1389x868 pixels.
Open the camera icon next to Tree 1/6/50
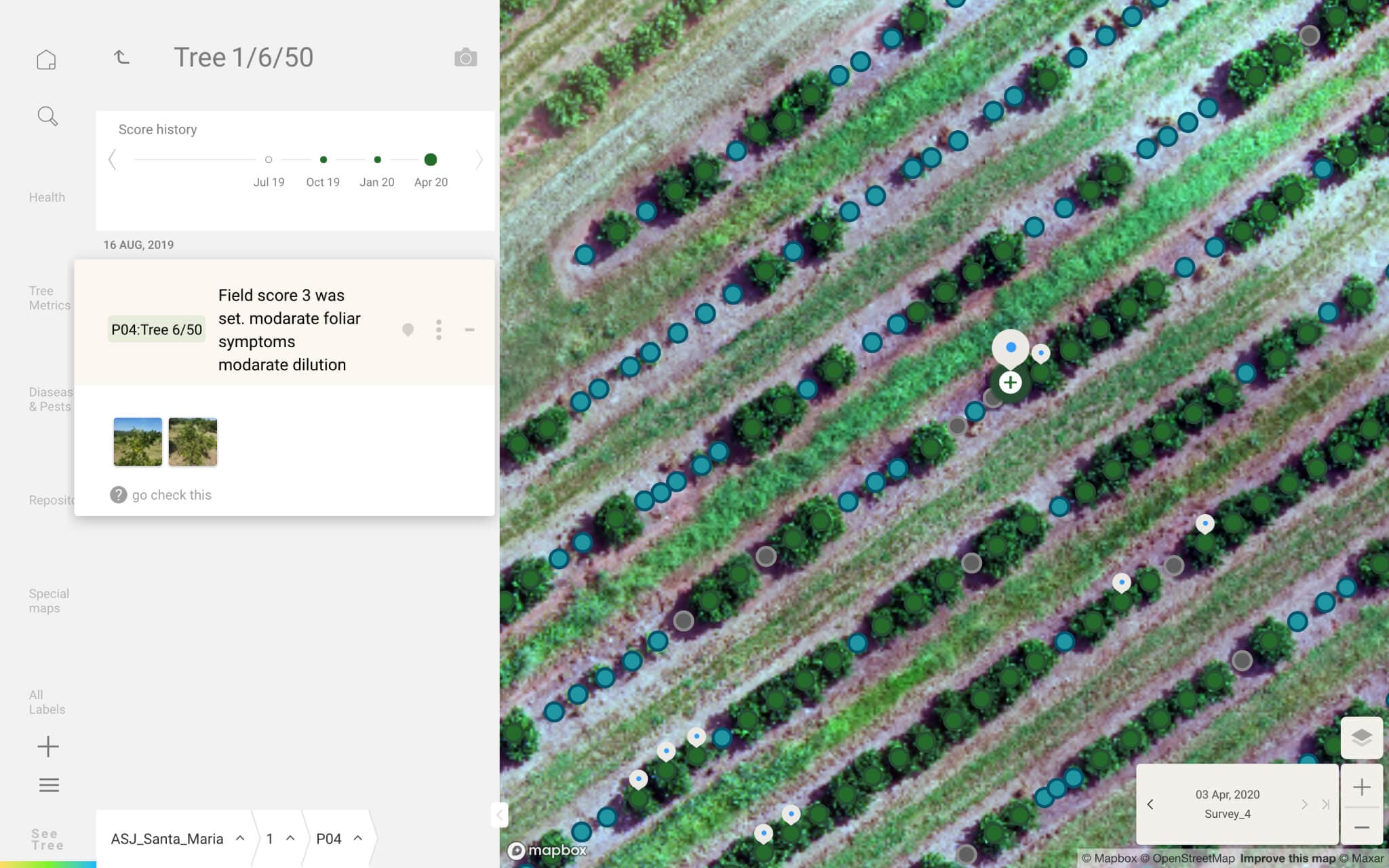[x=466, y=58]
